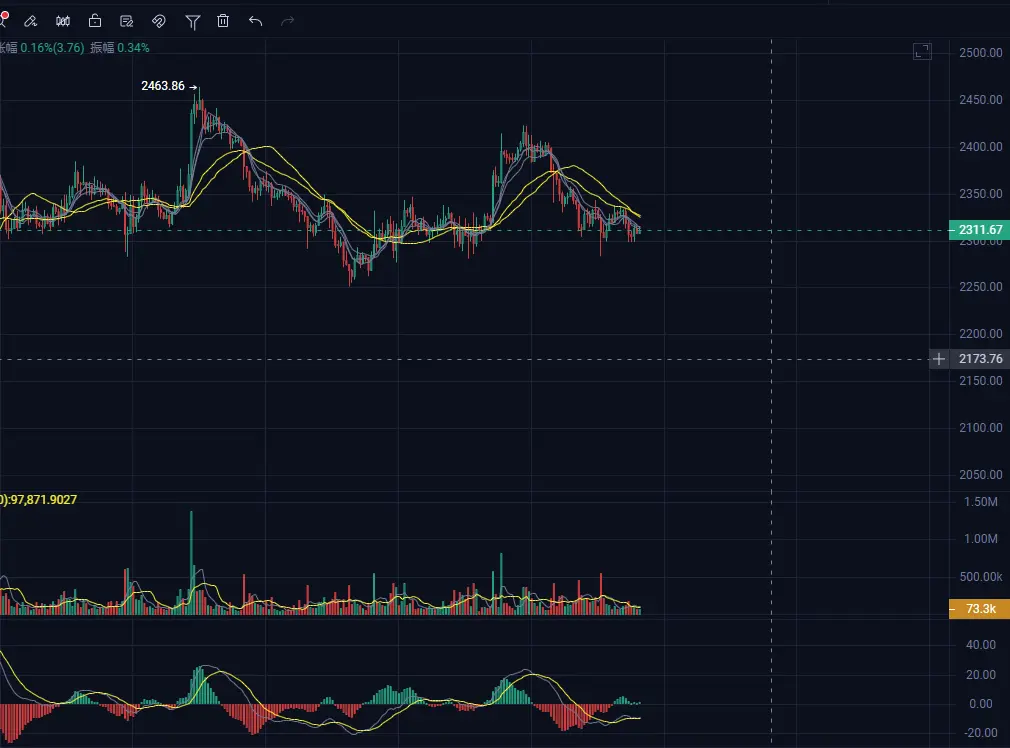Delete drawings with the trash icon
The image size is (1010, 748).
223,21
